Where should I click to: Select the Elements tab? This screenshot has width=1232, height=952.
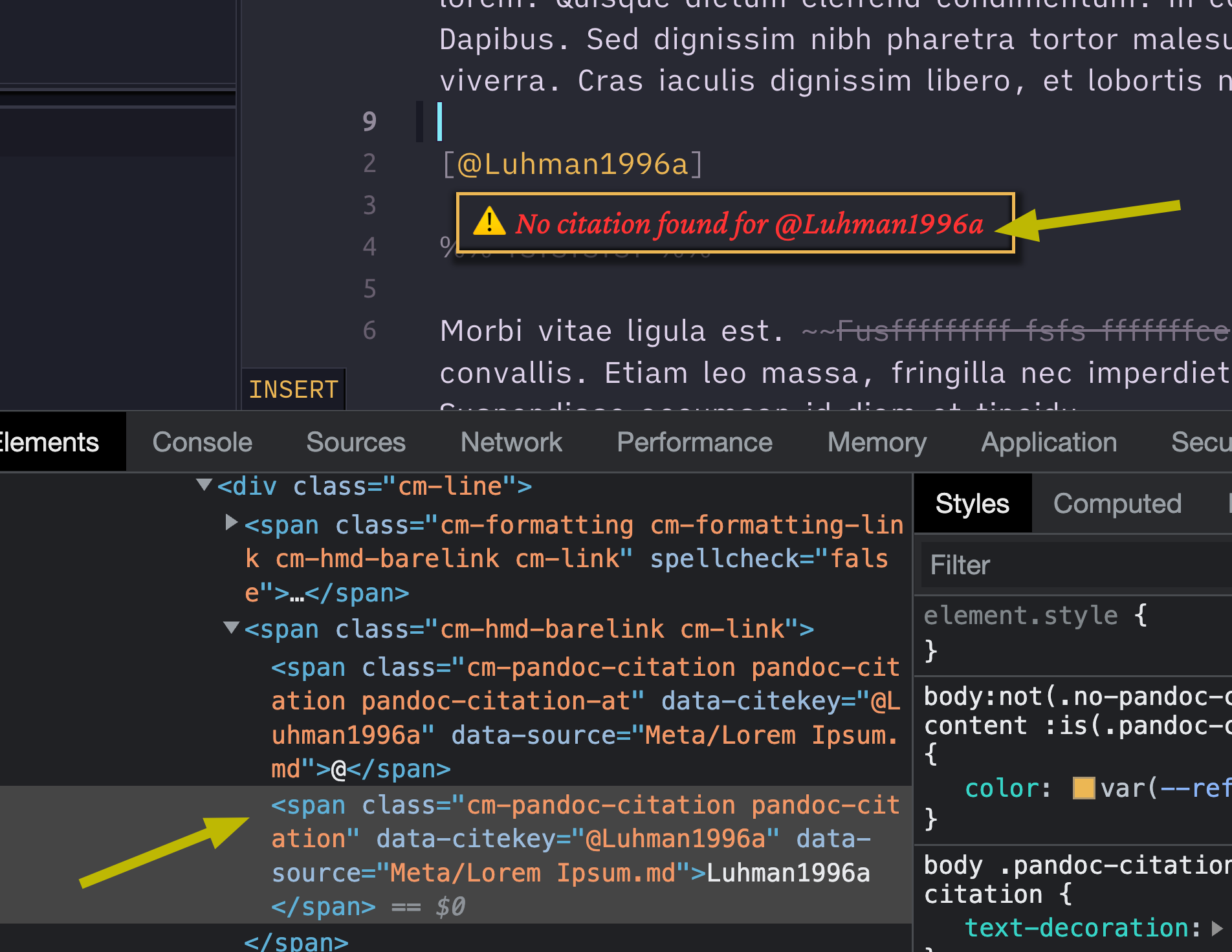point(49,442)
